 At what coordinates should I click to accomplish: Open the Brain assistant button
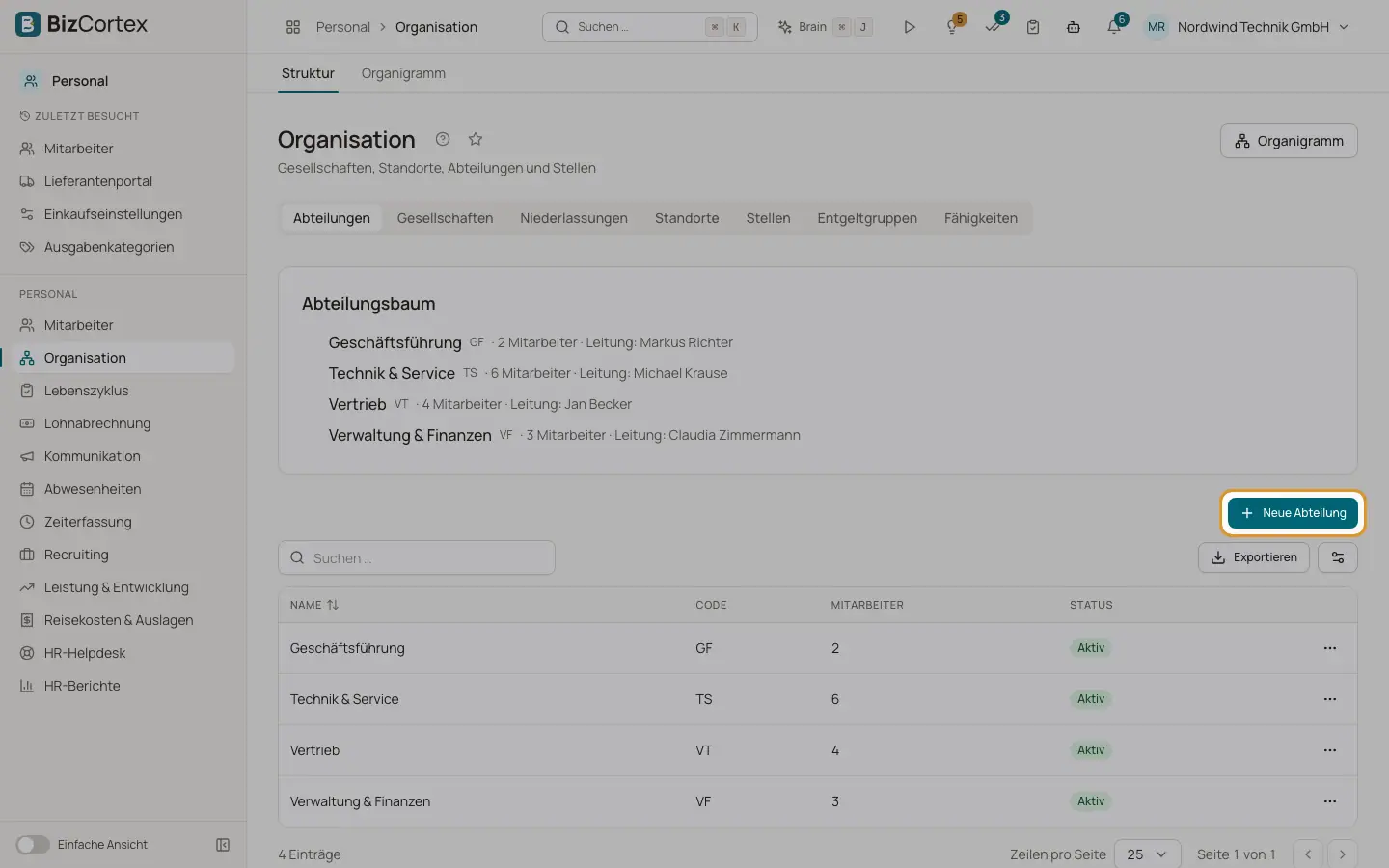(x=825, y=27)
